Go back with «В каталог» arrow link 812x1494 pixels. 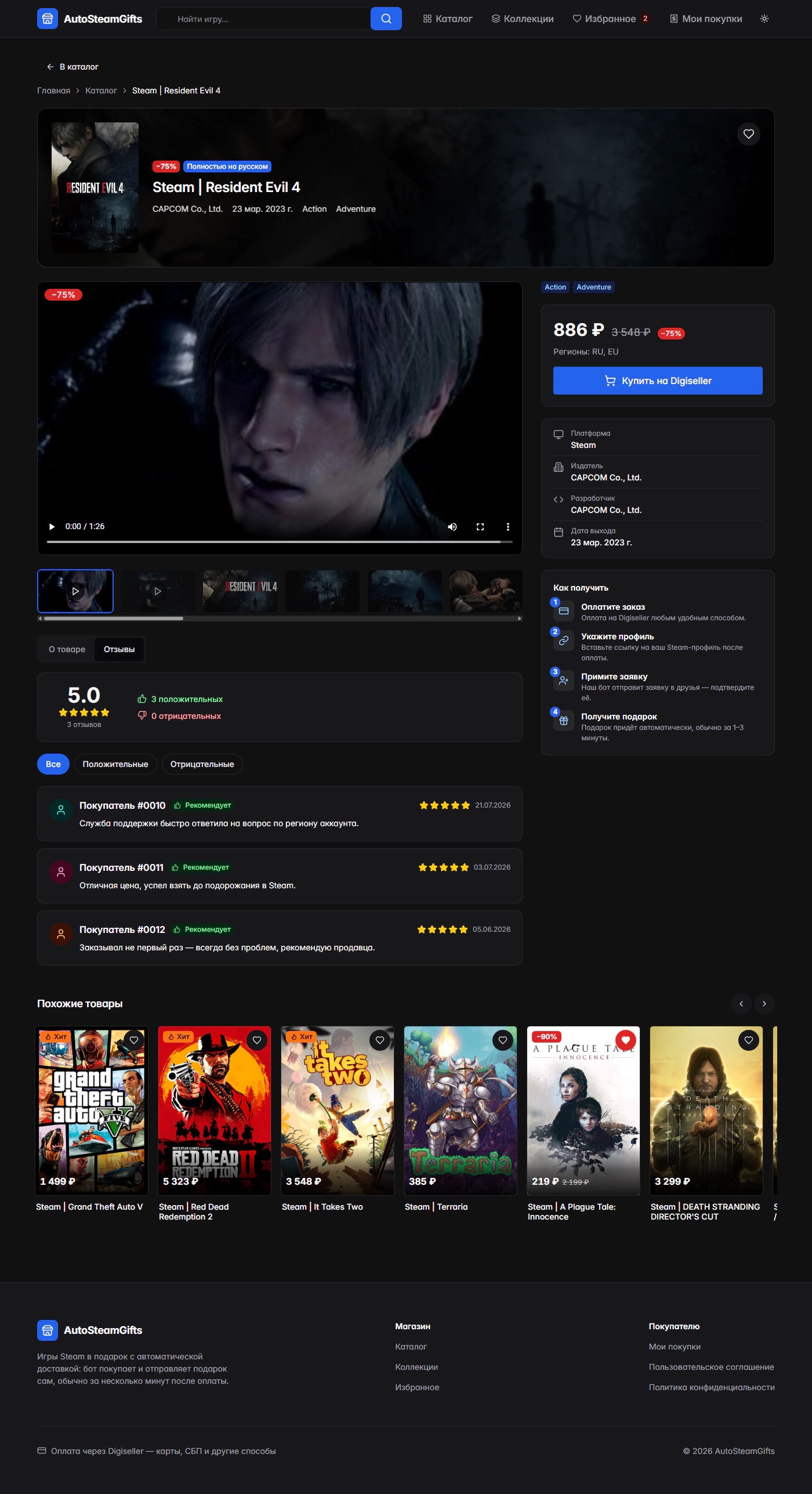pos(72,67)
